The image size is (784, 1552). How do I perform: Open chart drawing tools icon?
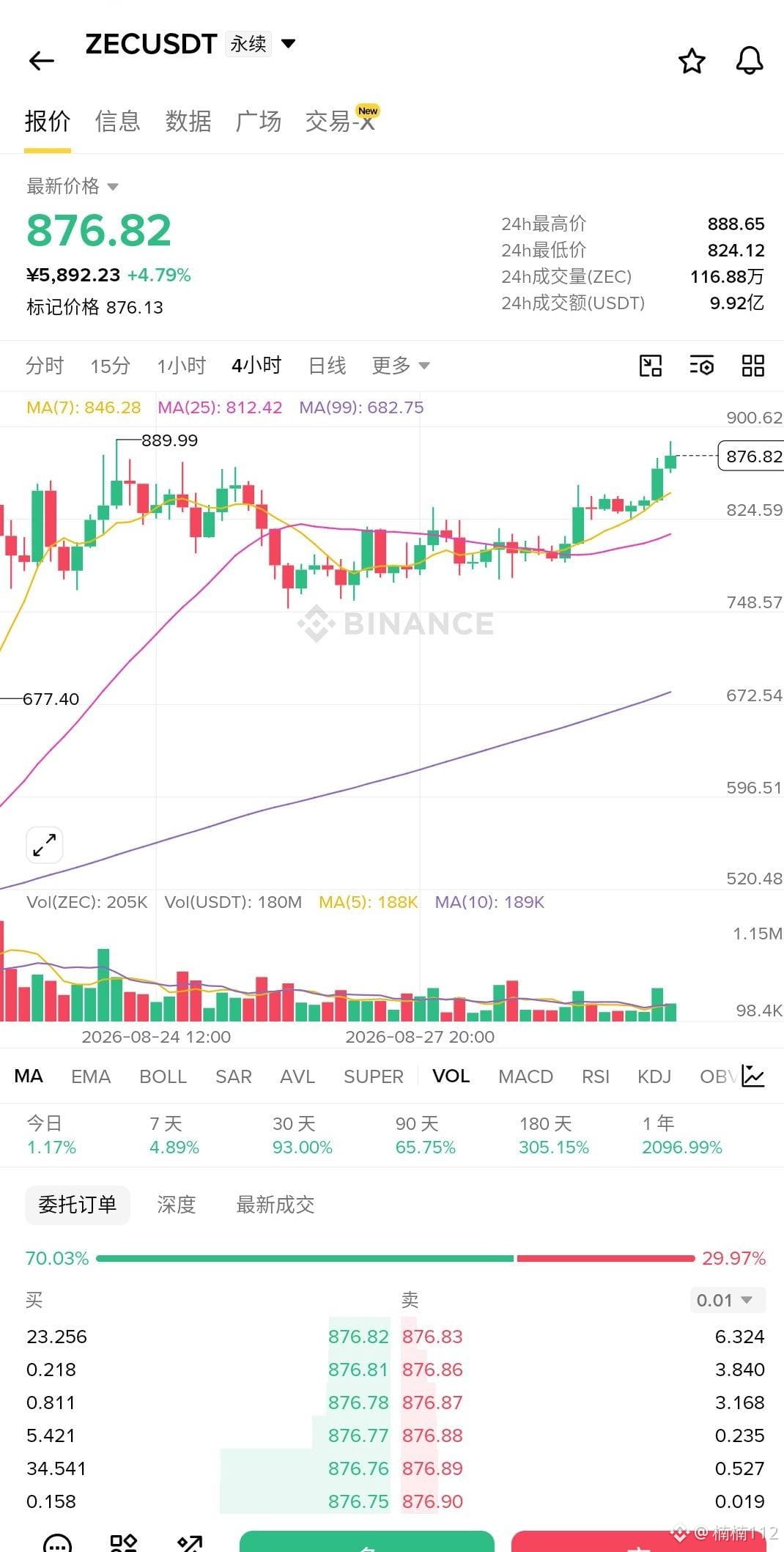click(x=651, y=365)
